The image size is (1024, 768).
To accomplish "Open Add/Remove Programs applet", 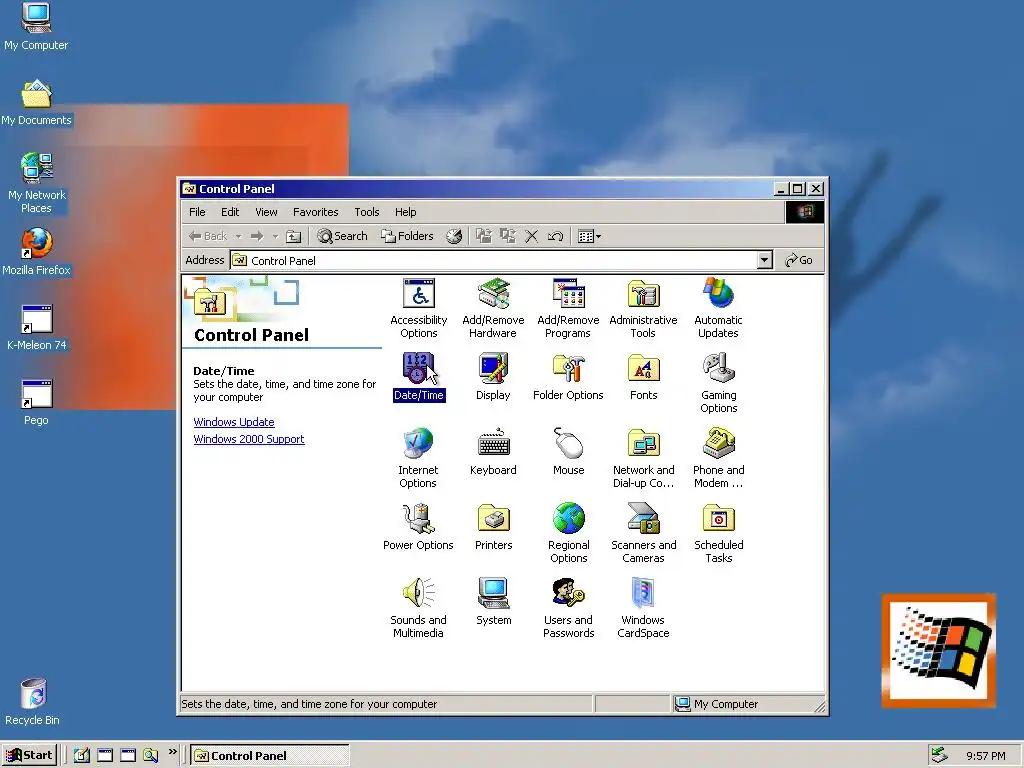I will click(x=568, y=308).
